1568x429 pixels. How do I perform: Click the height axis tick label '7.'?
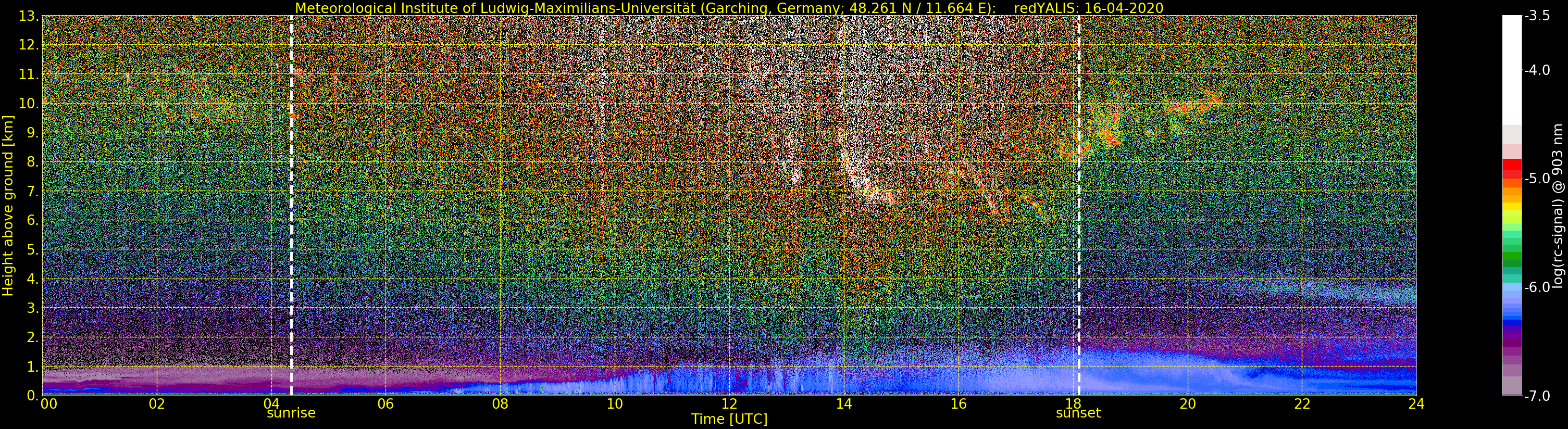[x=32, y=191]
